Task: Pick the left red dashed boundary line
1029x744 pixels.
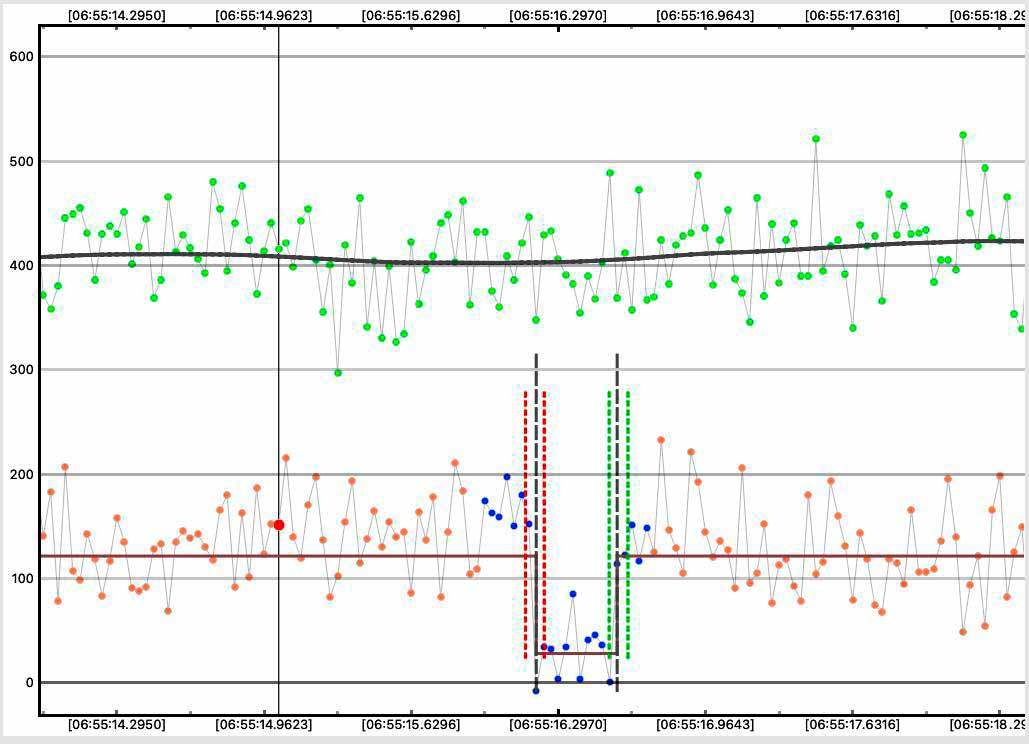Action: pos(526,525)
